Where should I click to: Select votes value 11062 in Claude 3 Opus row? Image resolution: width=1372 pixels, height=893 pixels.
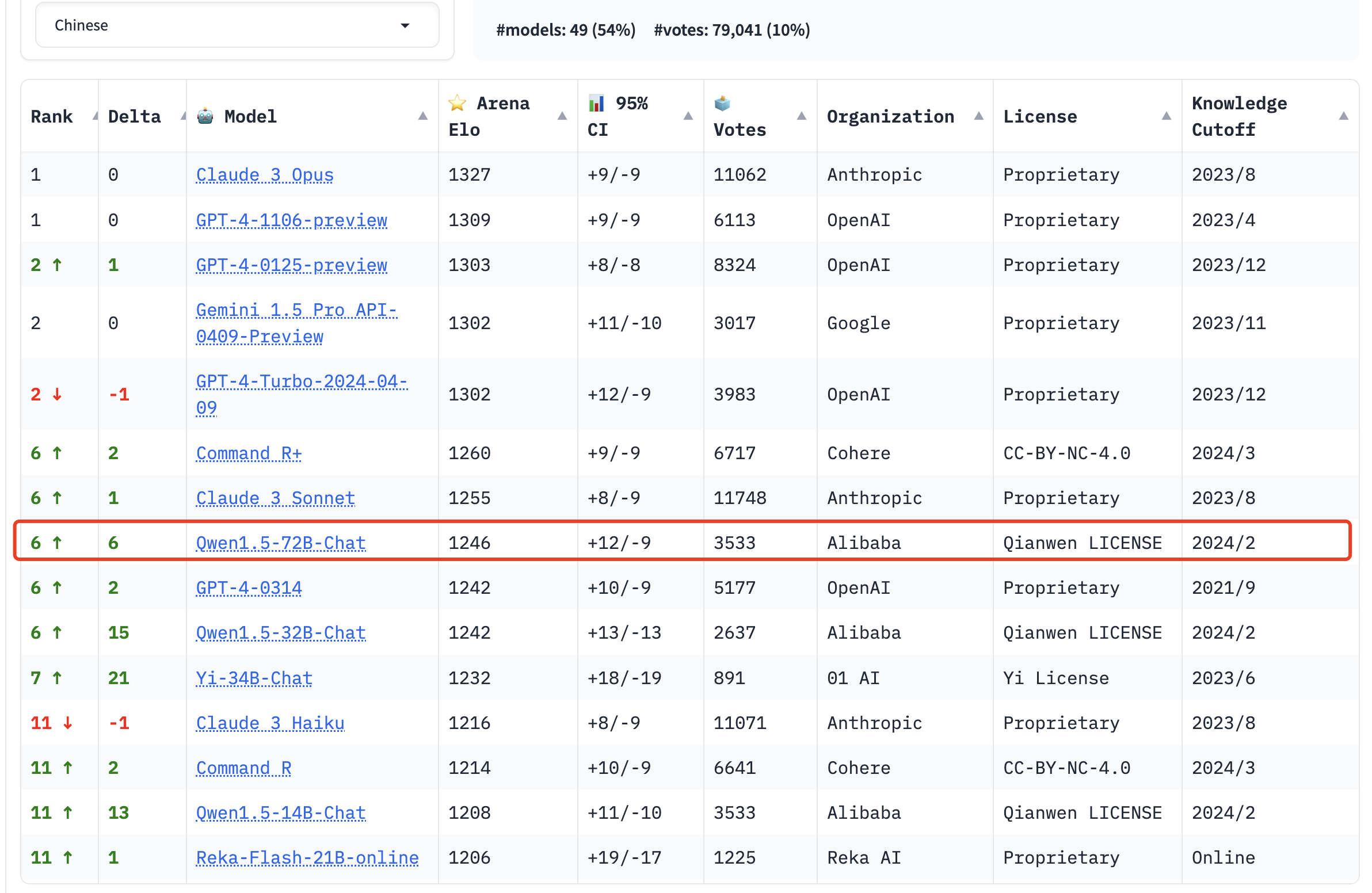tap(740, 175)
